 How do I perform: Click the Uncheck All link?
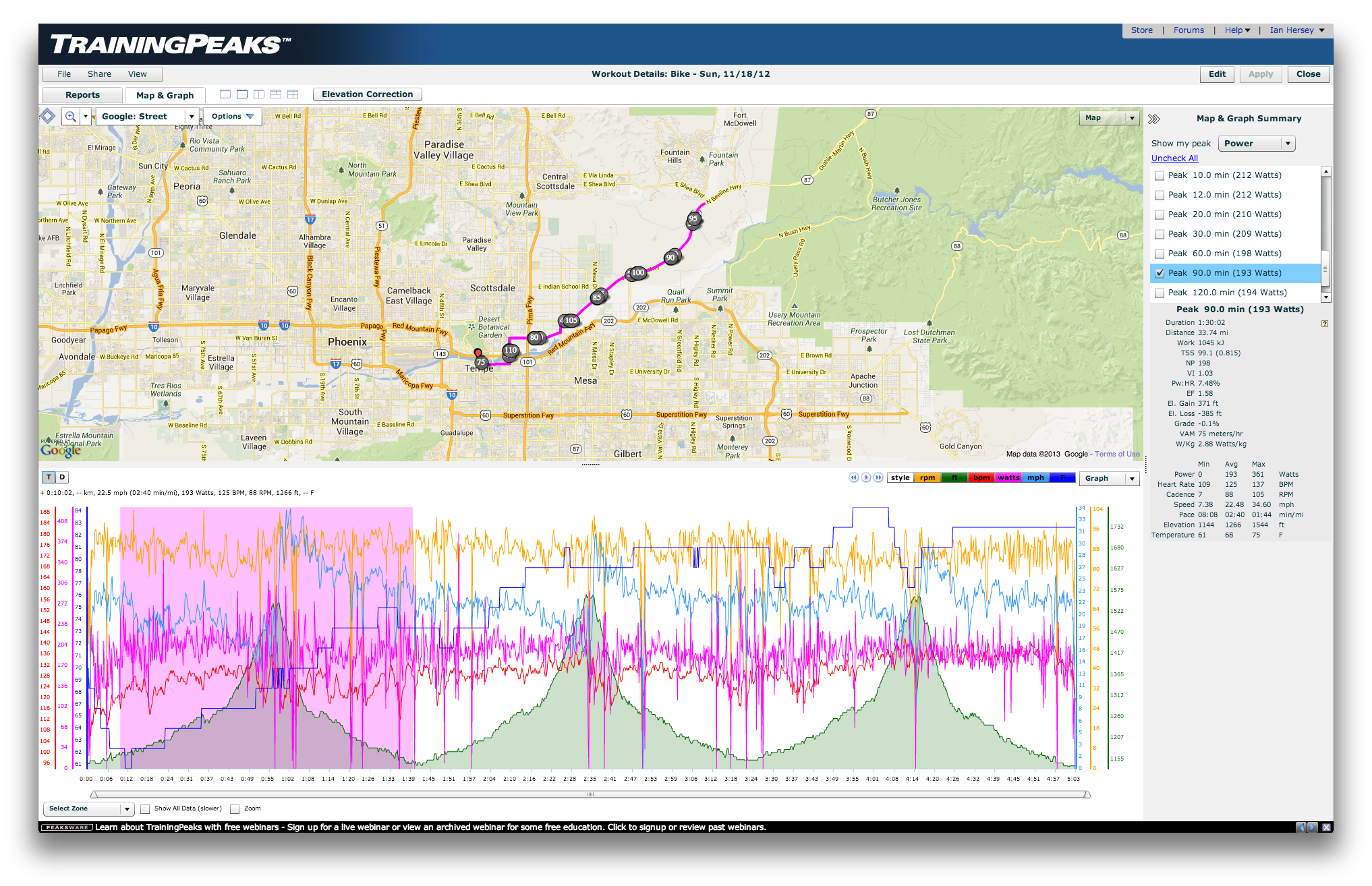(1174, 158)
